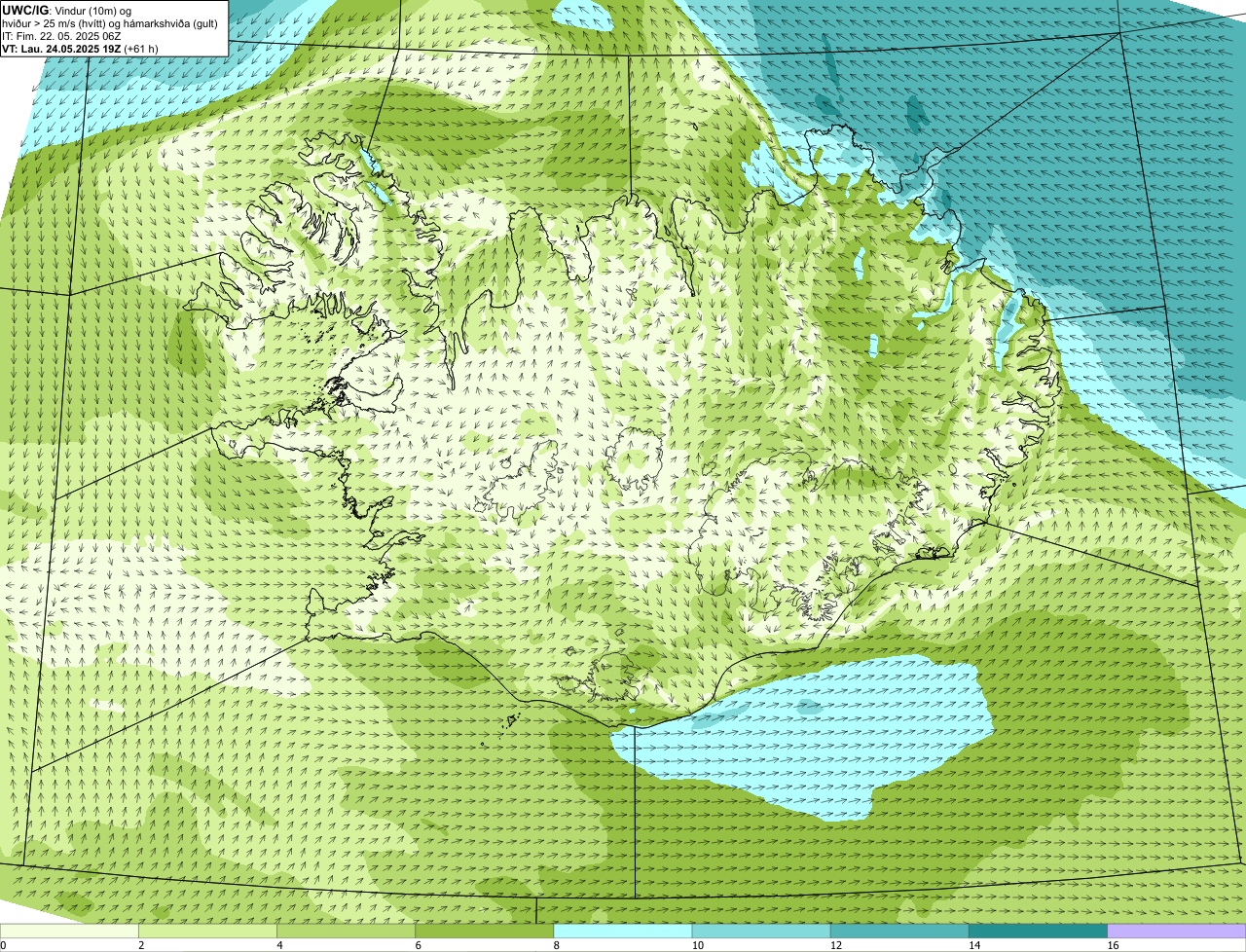This screenshot has width=1246, height=952.
Task: Click the 8–10 m/s light cyan legend swatch
Action: 623,931
